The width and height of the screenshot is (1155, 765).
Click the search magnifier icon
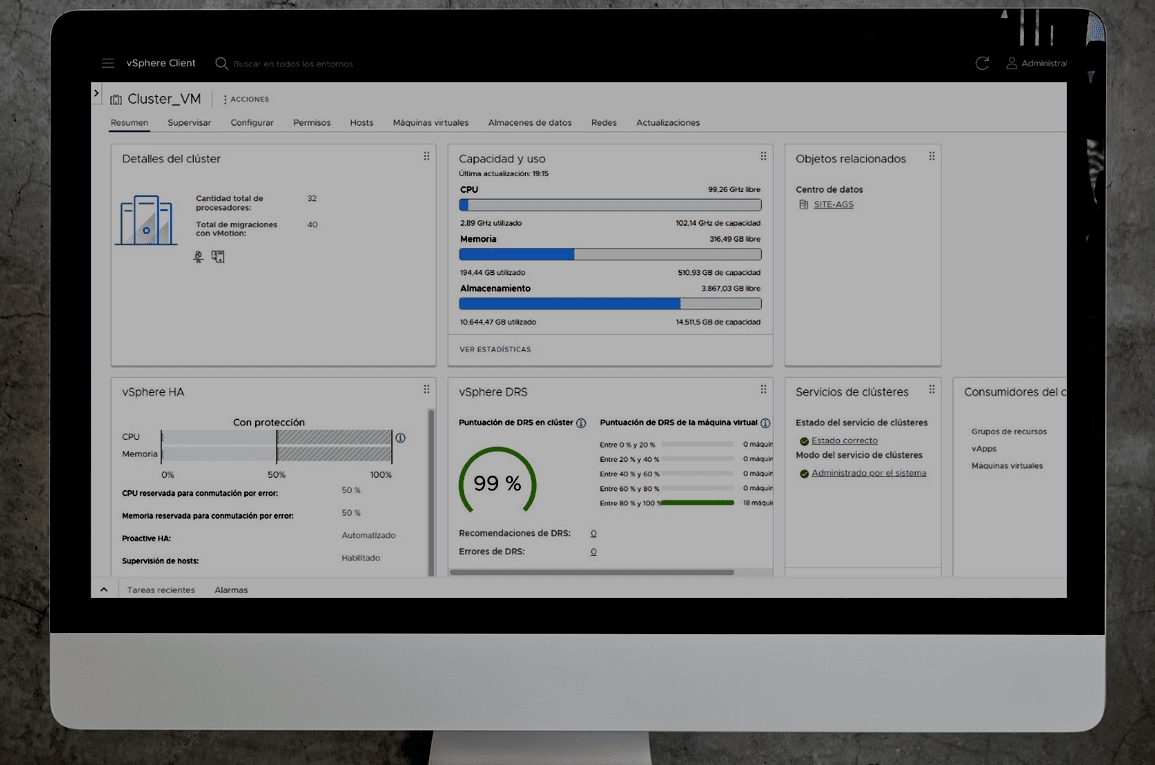click(221, 63)
